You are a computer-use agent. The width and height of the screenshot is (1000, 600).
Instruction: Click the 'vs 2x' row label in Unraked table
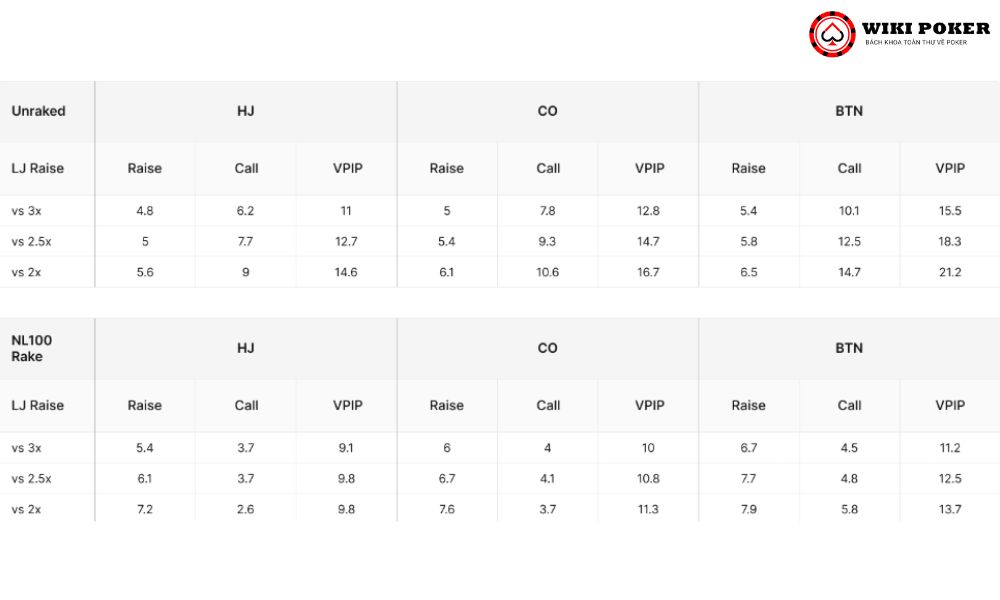pos(26,272)
